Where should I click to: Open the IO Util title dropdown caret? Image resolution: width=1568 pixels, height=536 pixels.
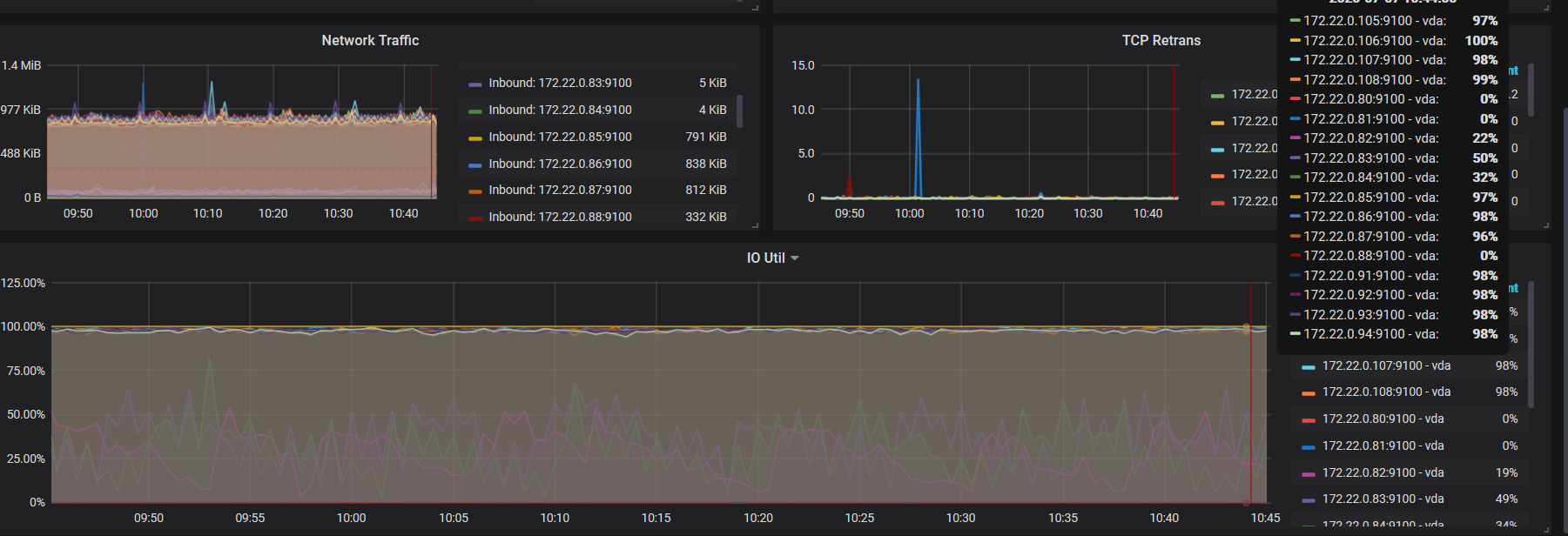pos(794,258)
